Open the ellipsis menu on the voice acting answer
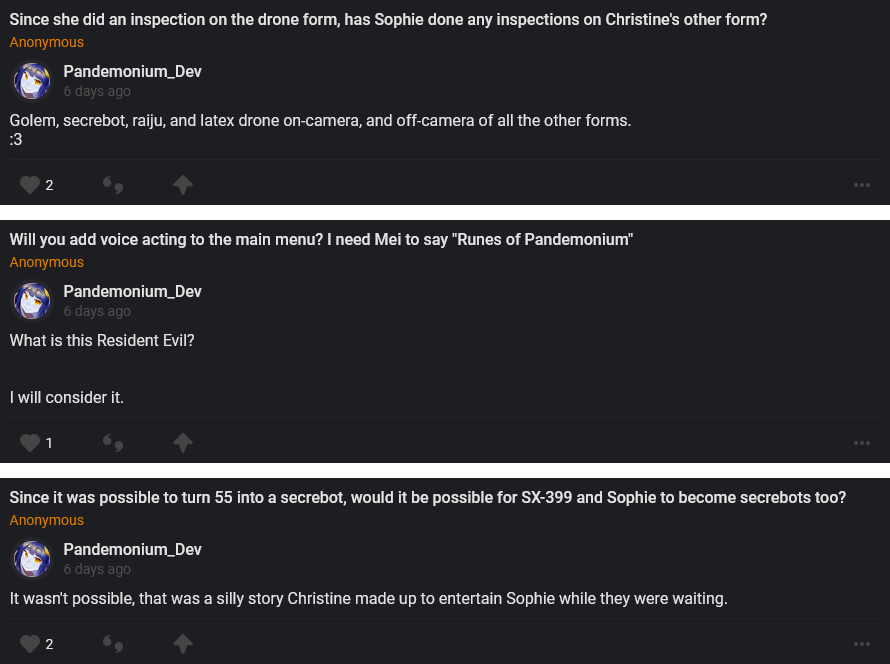 coord(861,443)
